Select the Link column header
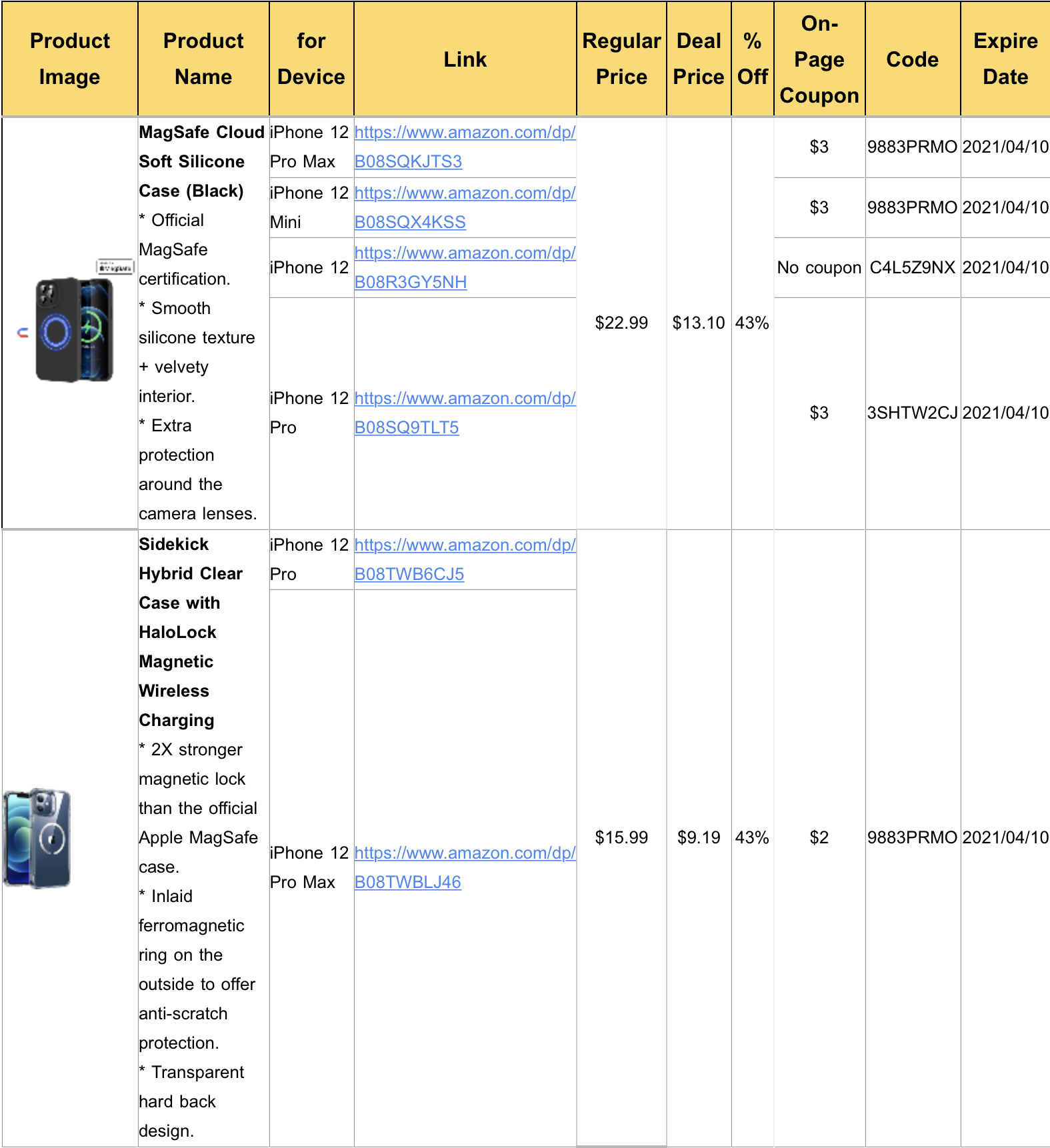Screen dimensions: 1050x1148 click(465, 59)
